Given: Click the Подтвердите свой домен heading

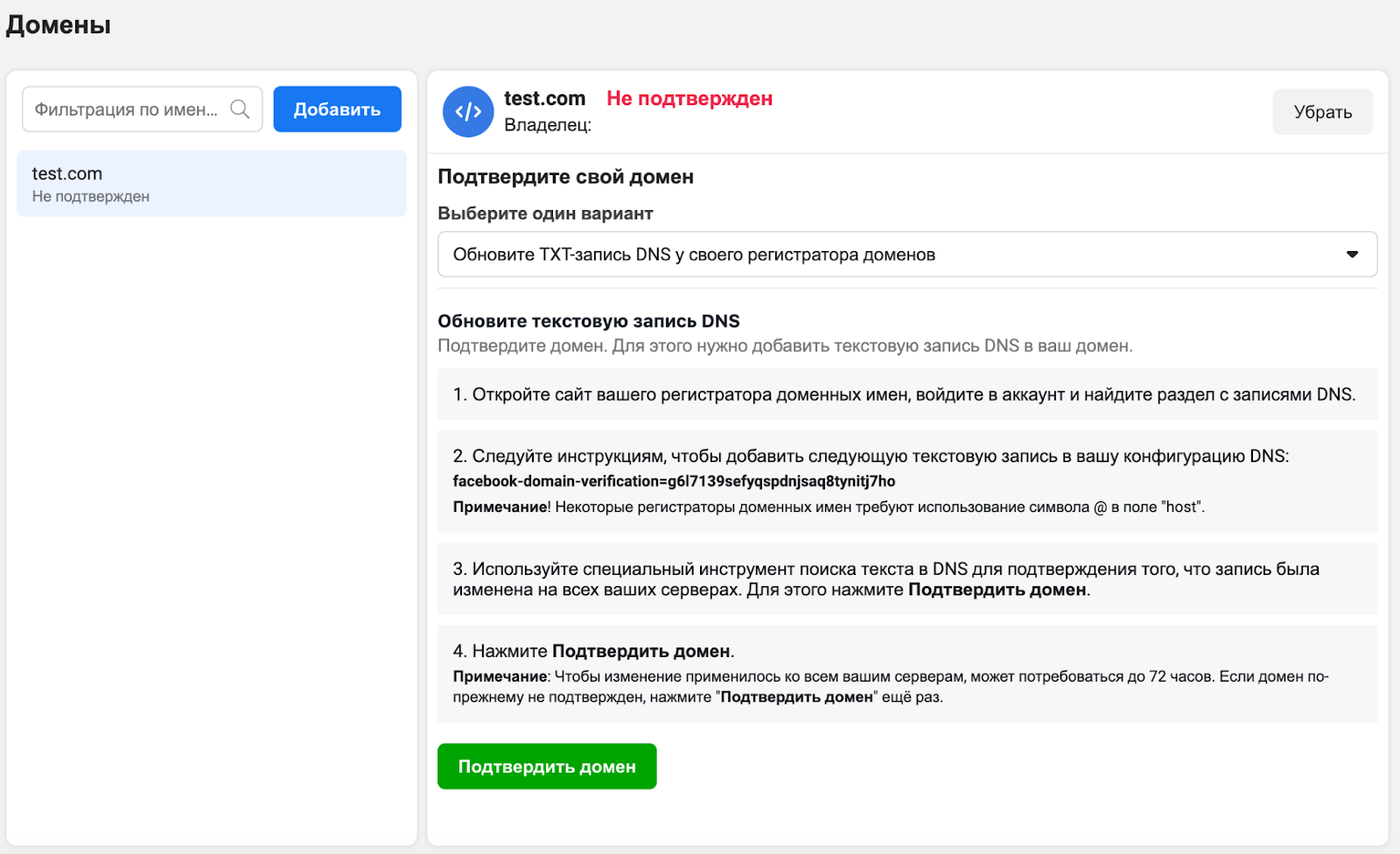Looking at the screenshot, I should point(565,177).
